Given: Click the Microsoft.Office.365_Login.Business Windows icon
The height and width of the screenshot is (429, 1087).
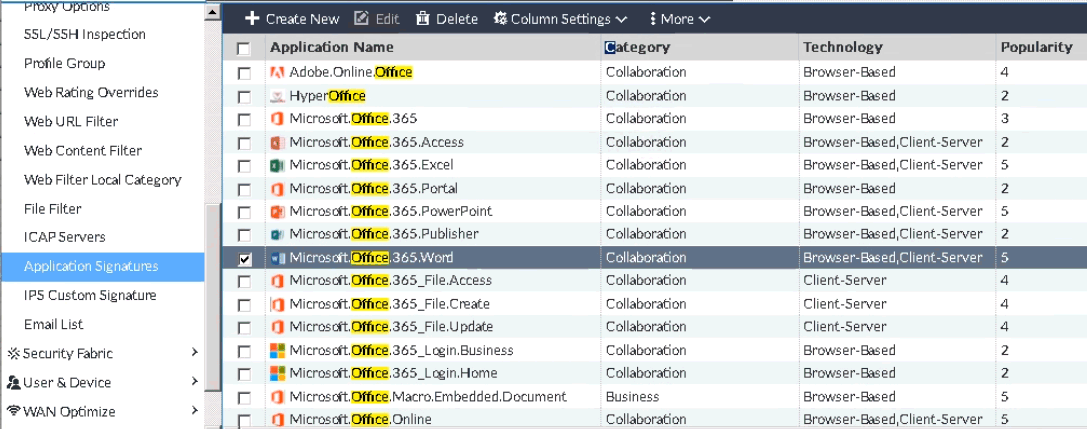Looking at the screenshot, I should (x=277, y=351).
